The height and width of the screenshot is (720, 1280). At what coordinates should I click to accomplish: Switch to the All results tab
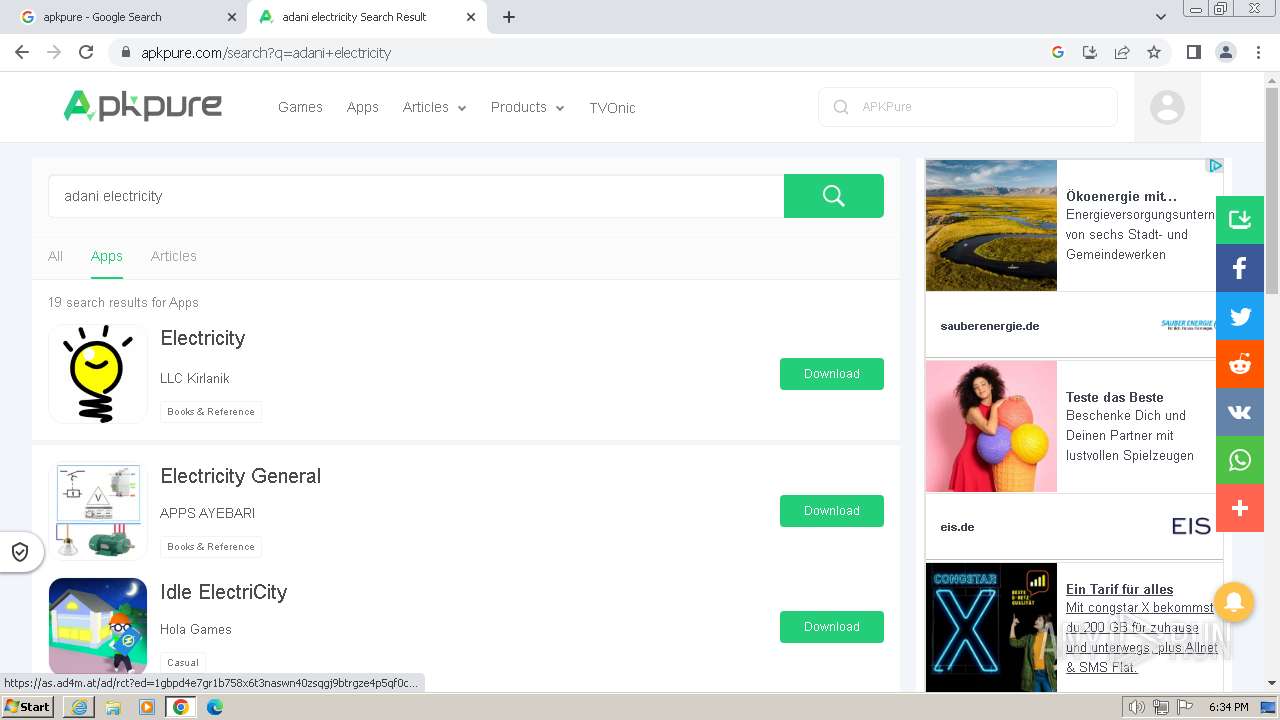tap(56, 256)
